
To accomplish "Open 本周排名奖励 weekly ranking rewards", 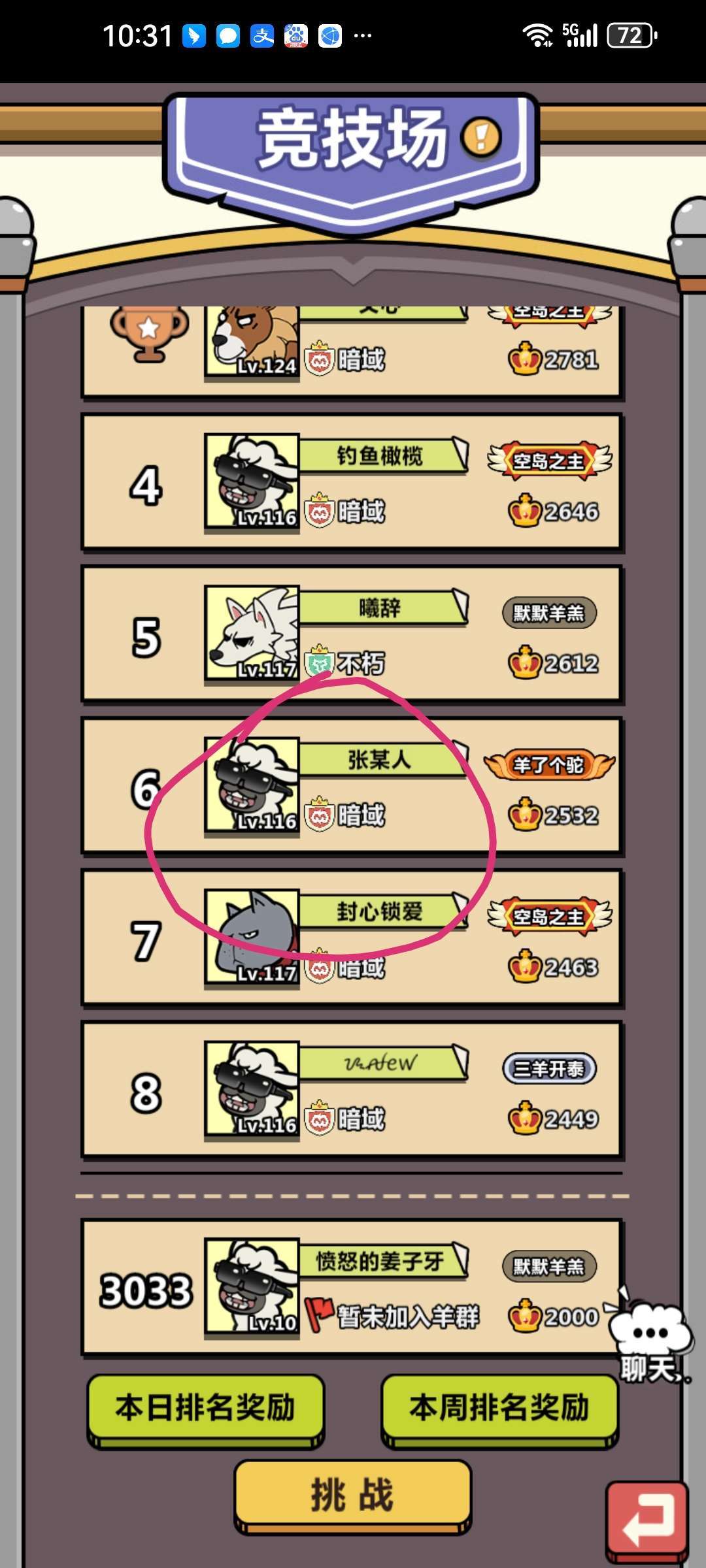I will click(x=499, y=1408).
